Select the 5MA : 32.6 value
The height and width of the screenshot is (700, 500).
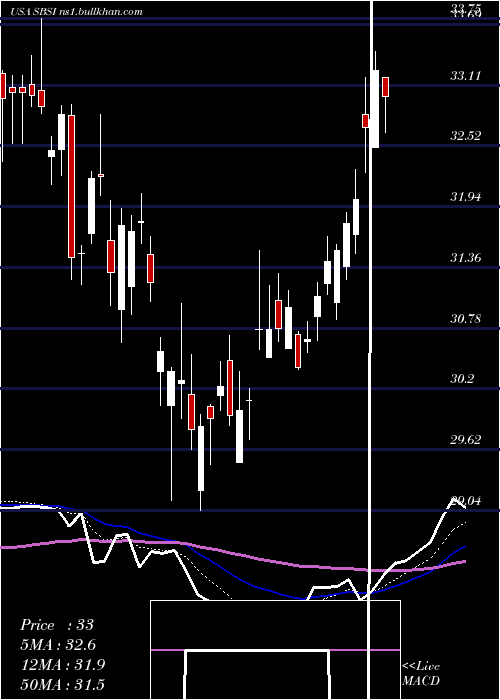(58, 645)
